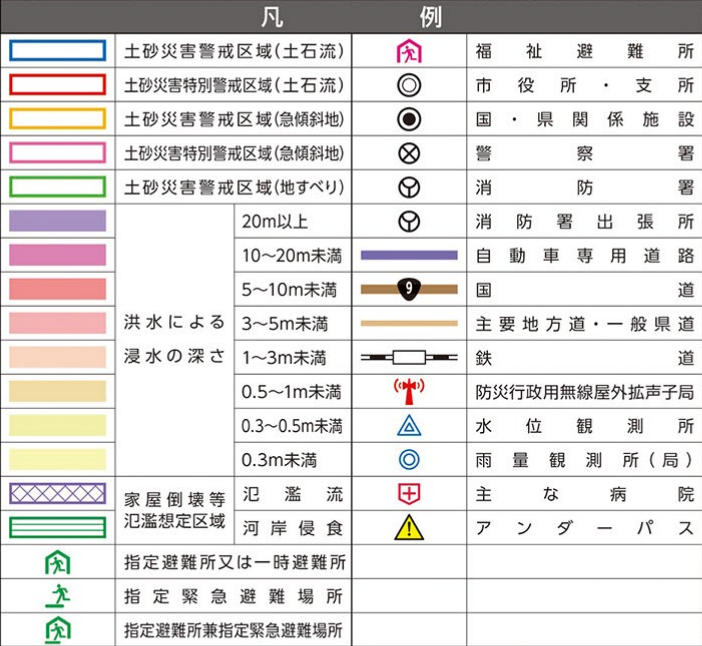Select the green running-person 指定緊急避難場所 icon

57,597
